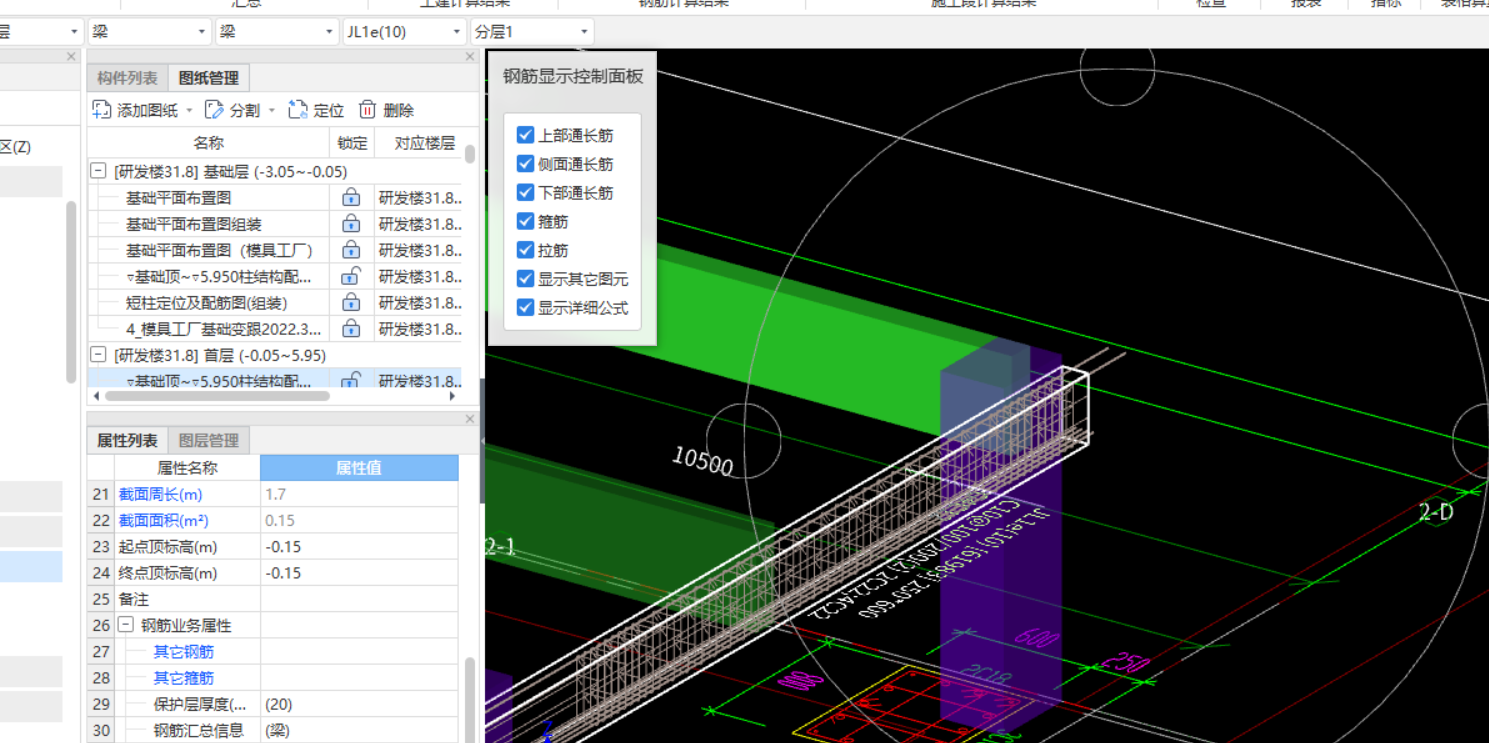Click the 名称 column header

point(208,143)
